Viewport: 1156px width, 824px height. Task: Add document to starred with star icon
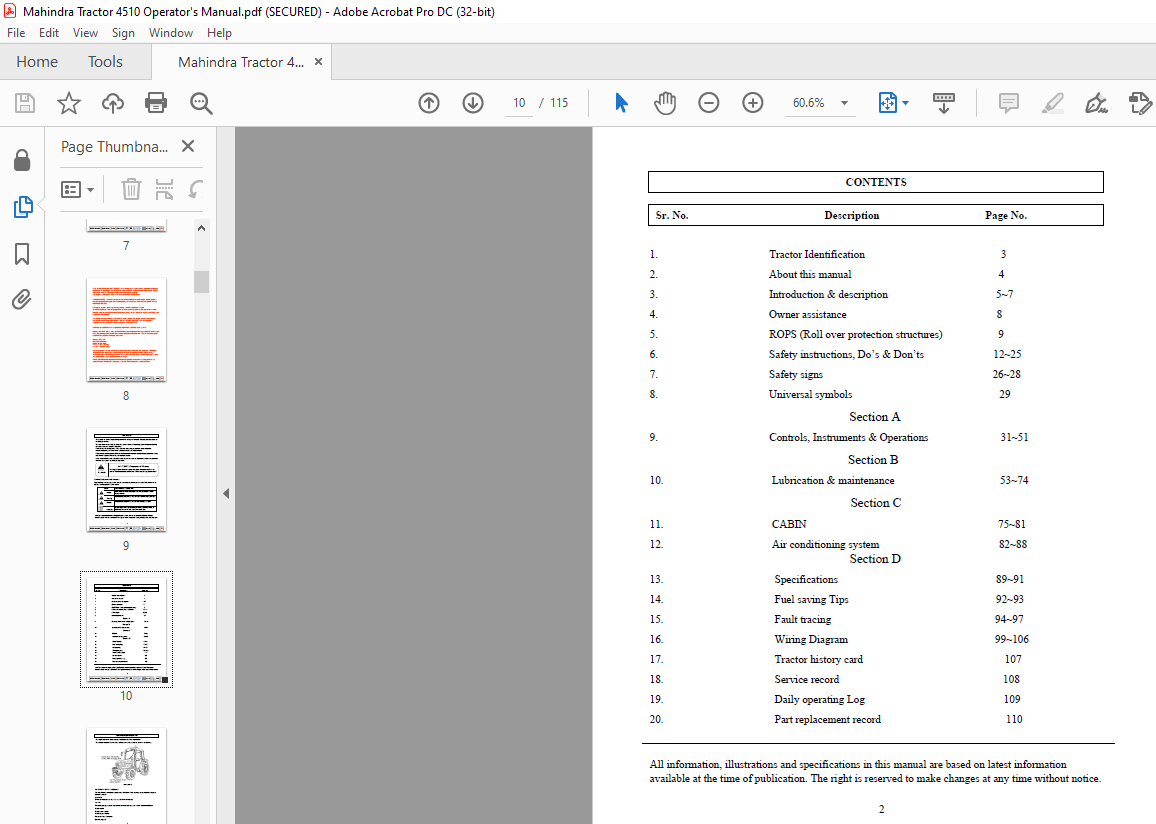click(69, 103)
